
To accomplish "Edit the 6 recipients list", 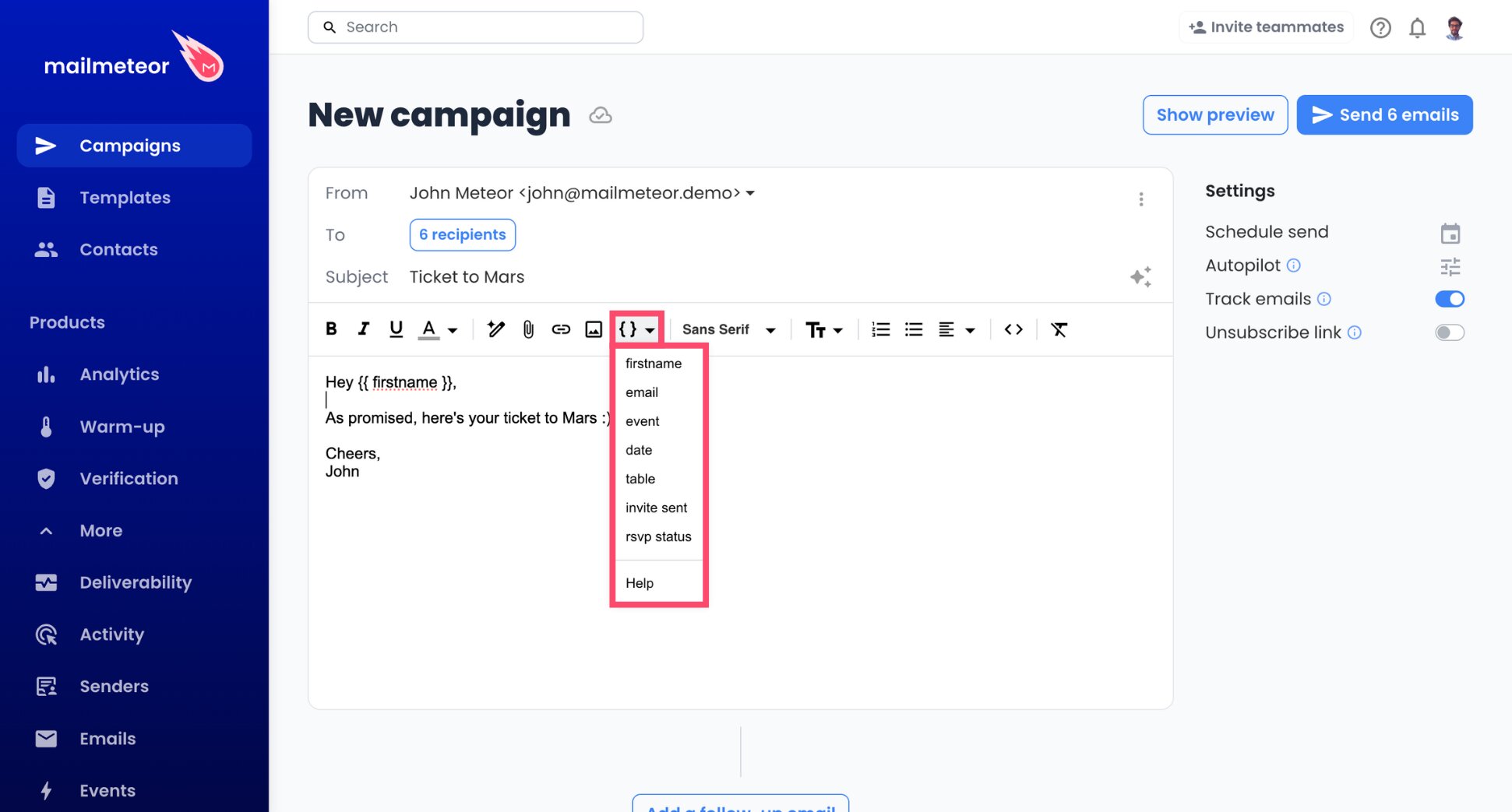I will pyautogui.click(x=463, y=235).
